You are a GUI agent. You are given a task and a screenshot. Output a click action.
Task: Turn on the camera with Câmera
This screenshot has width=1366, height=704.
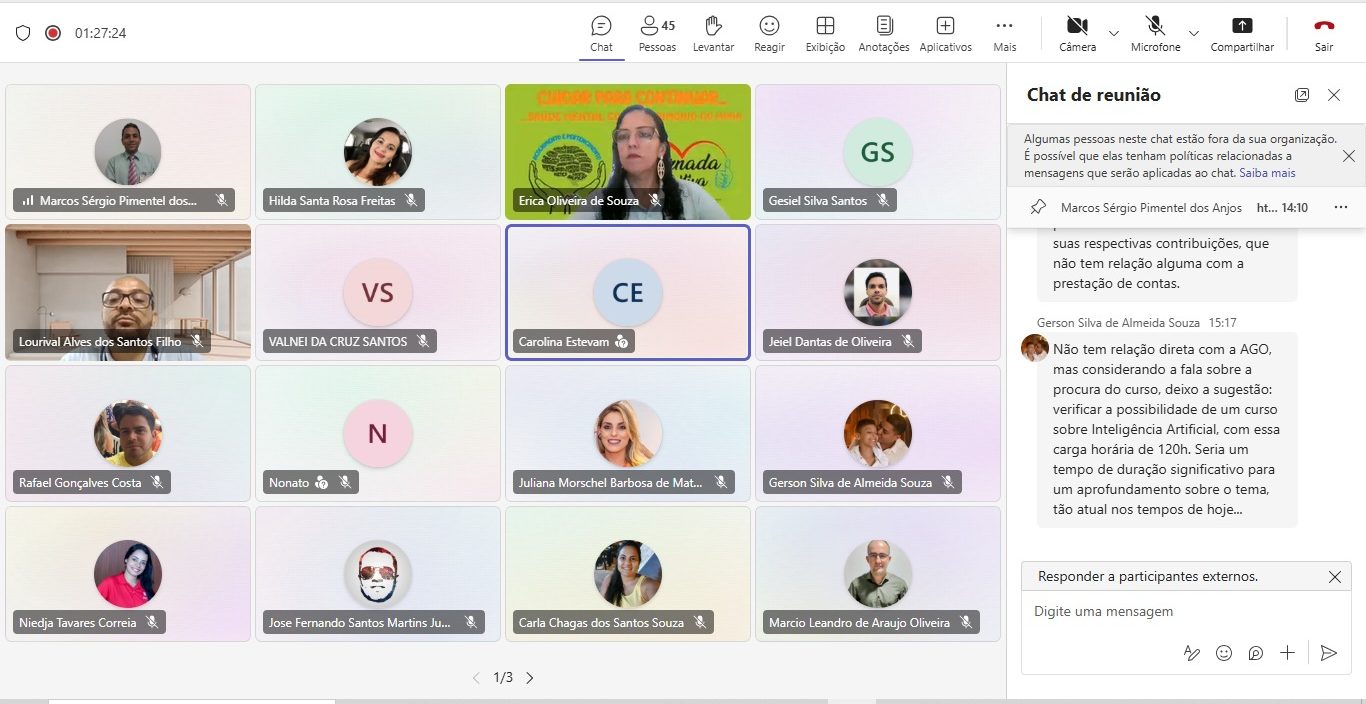pyautogui.click(x=1077, y=33)
